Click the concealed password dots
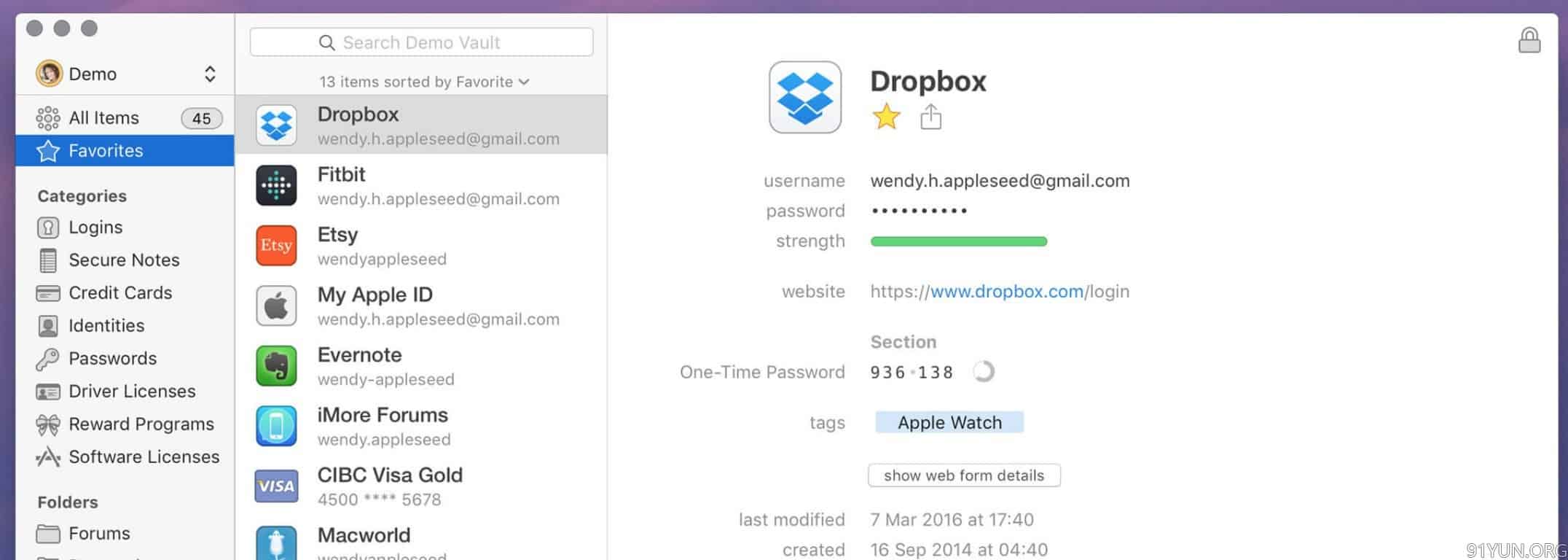Viewport: 1568px width, 560px height. [919, 211]
